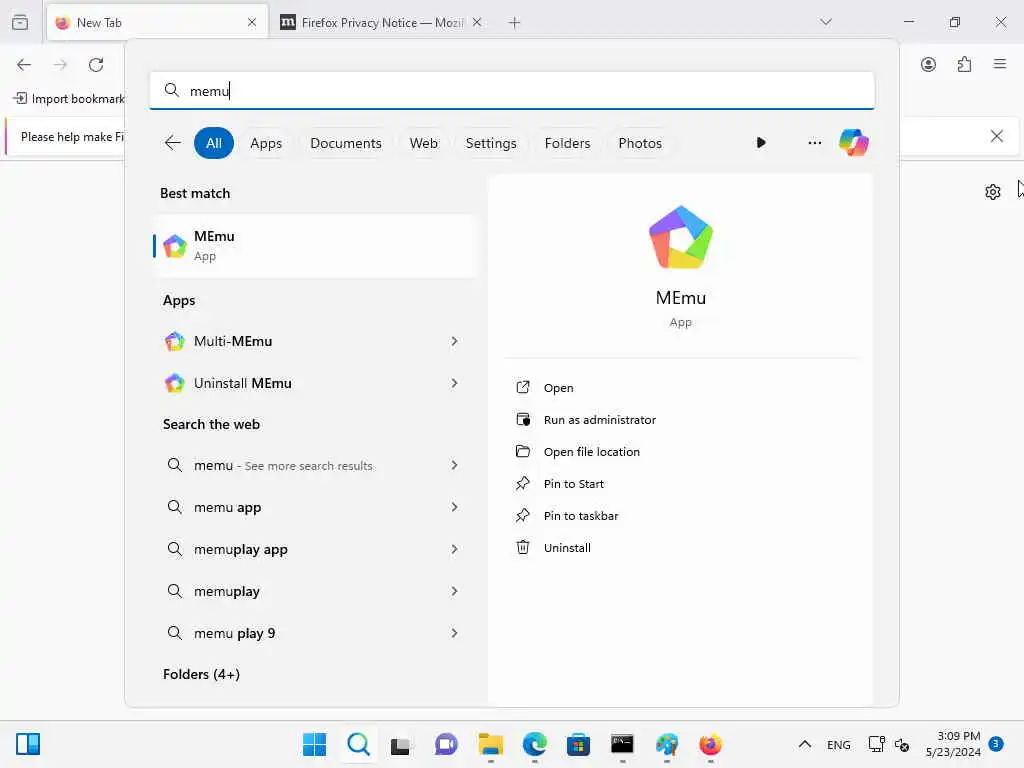Image resolution: width=1024 pixels, height=768 pixels.
Task: Expand Uninstall MEmu result chevron
Action: click(x=454, y=383)
